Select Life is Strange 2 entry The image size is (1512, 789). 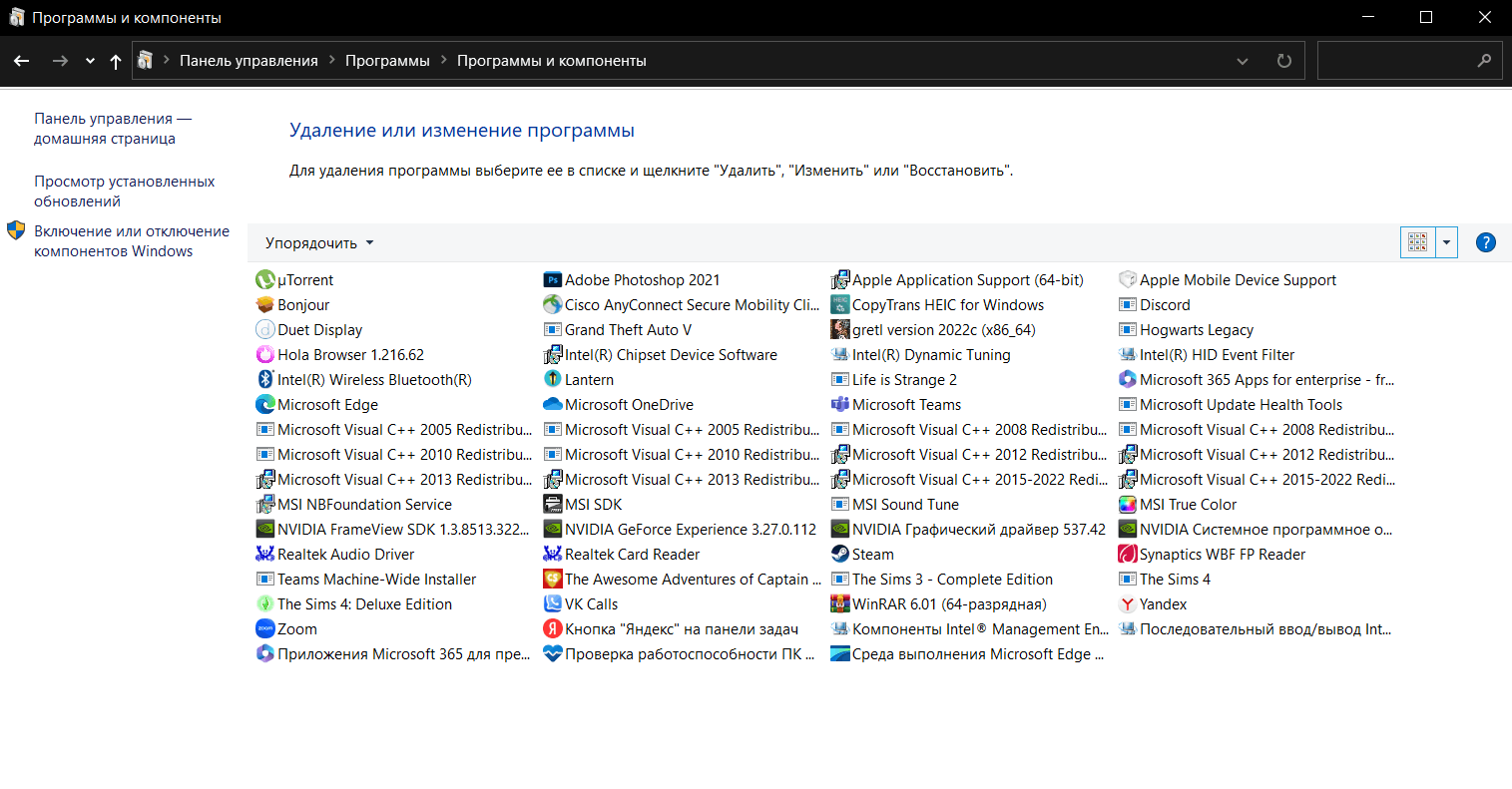click(894, 380)
